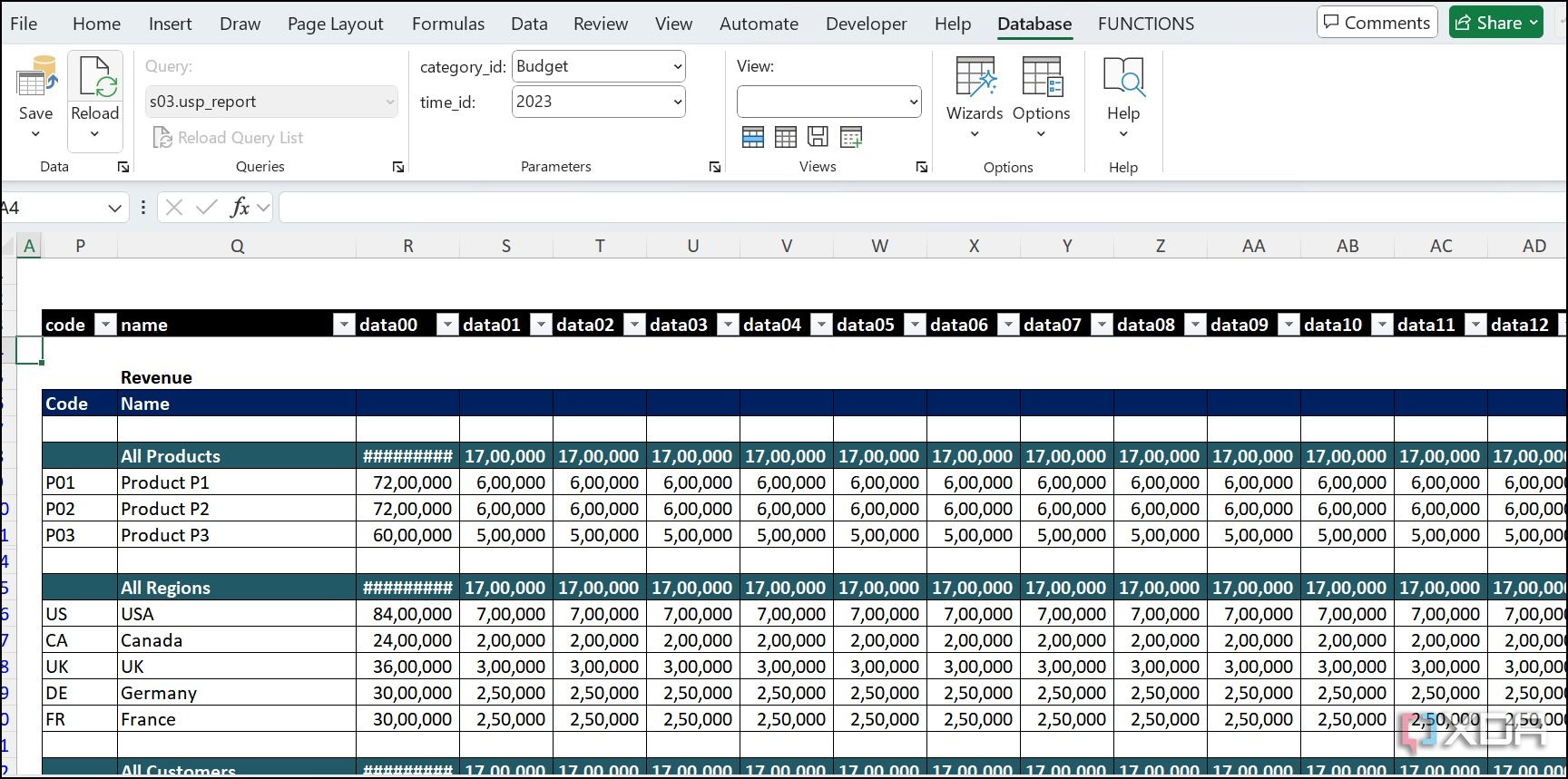This screenshot has width=1568, height=779.
Task: Expand the formula bar fx chevron
Action: point(263,208)
